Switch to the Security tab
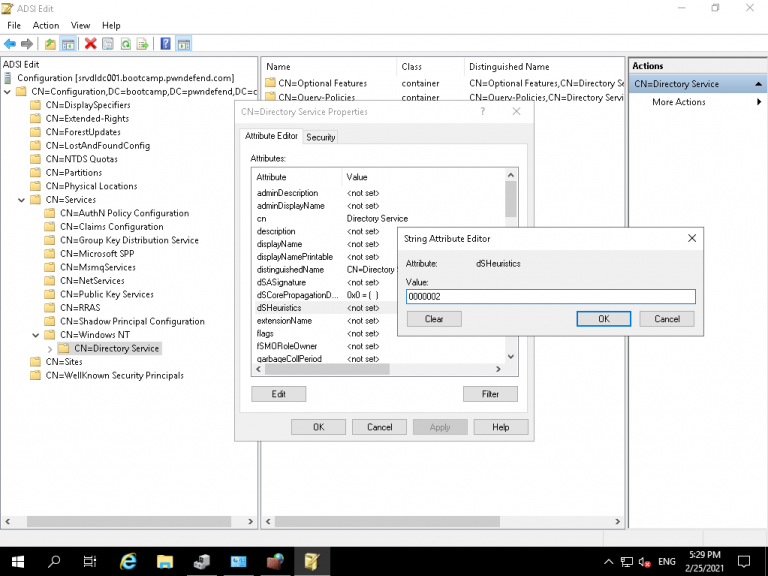The image size is (768, 576). point(321,137)
